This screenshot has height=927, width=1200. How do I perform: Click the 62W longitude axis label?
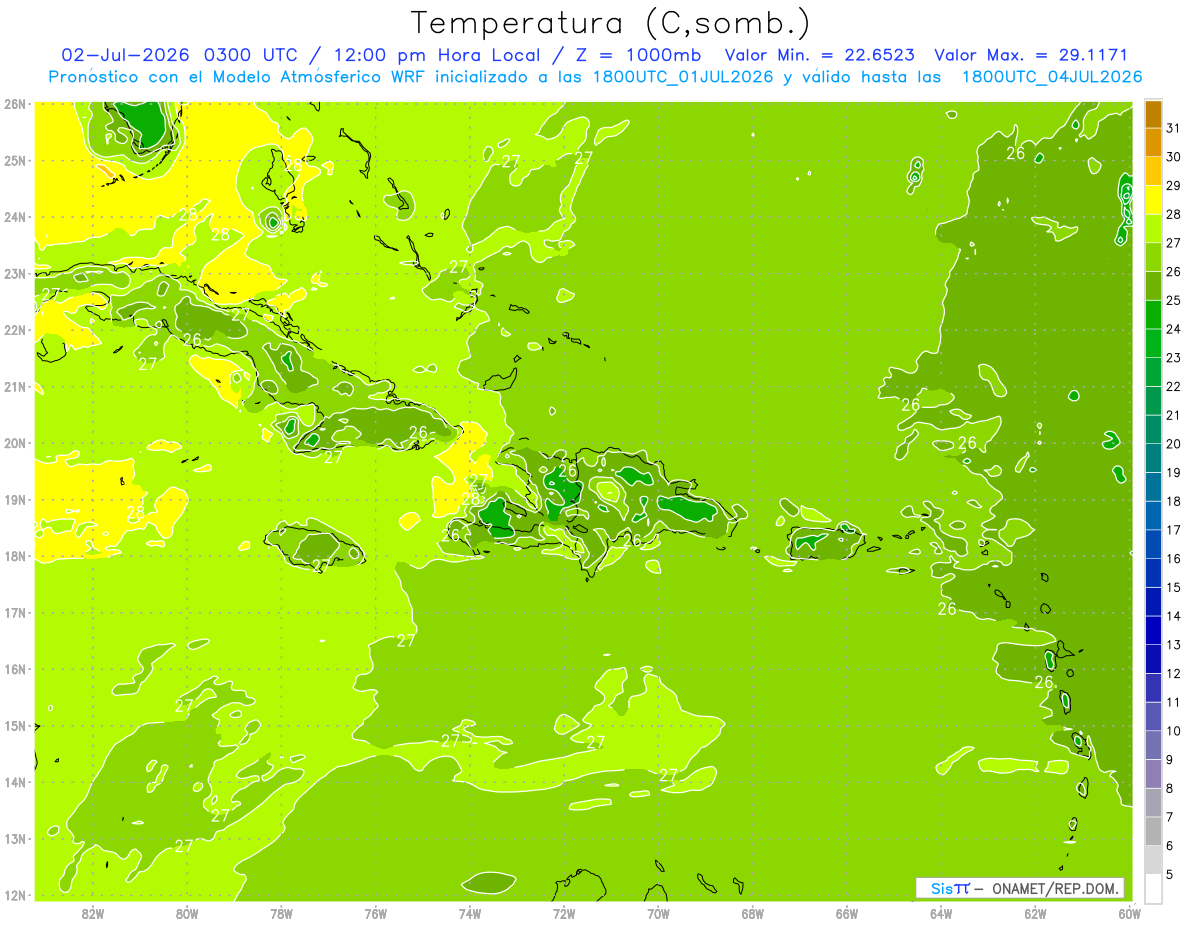[x=1035, y=913]
